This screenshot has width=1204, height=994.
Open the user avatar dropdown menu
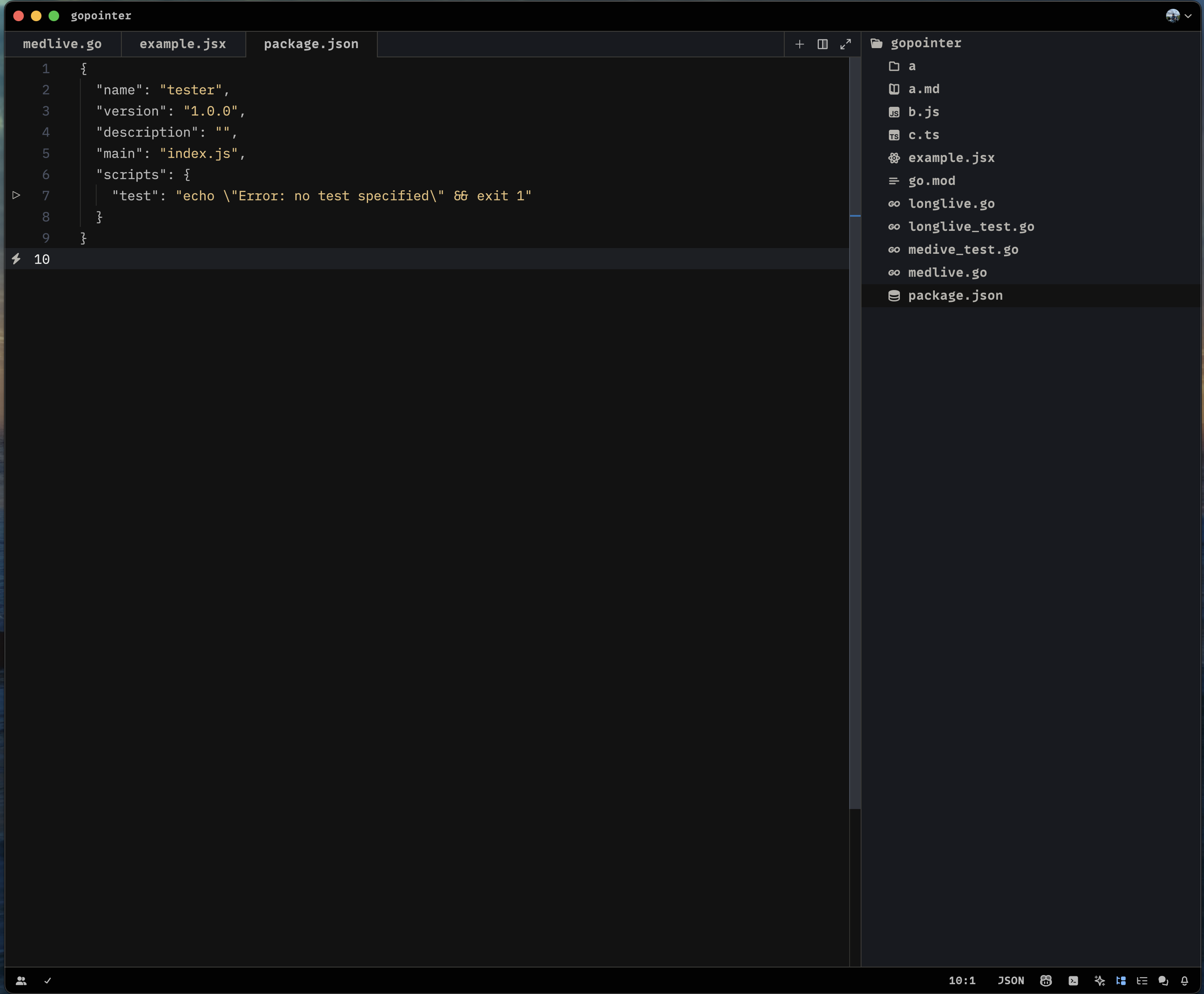pos(1178,16)
